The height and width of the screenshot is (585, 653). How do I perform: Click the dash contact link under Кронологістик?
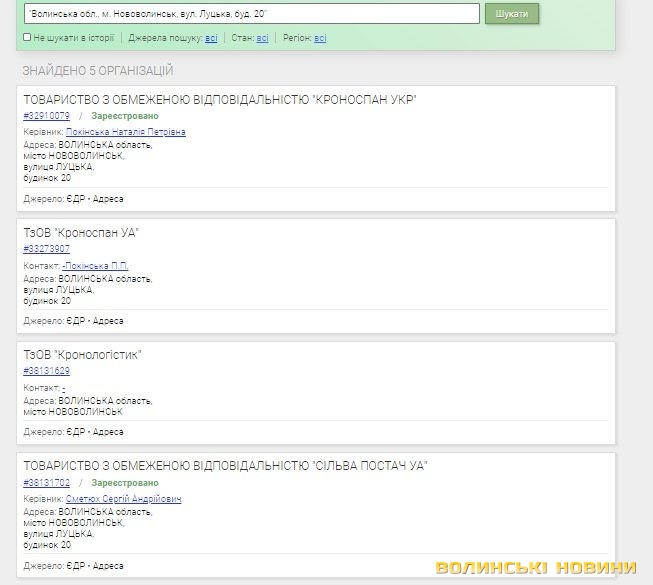(64, 387)
